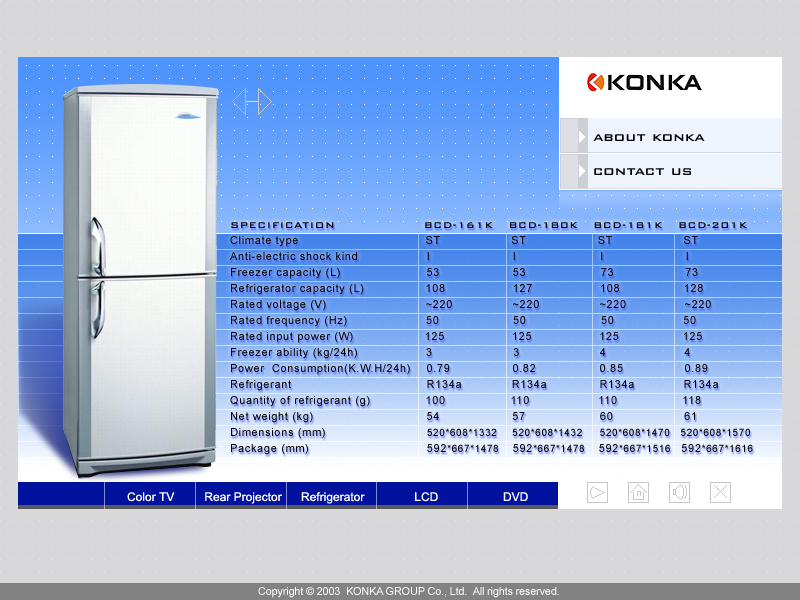Select net weight value 61
This screenshot has width=800, height=600.
tap(690, 416)
